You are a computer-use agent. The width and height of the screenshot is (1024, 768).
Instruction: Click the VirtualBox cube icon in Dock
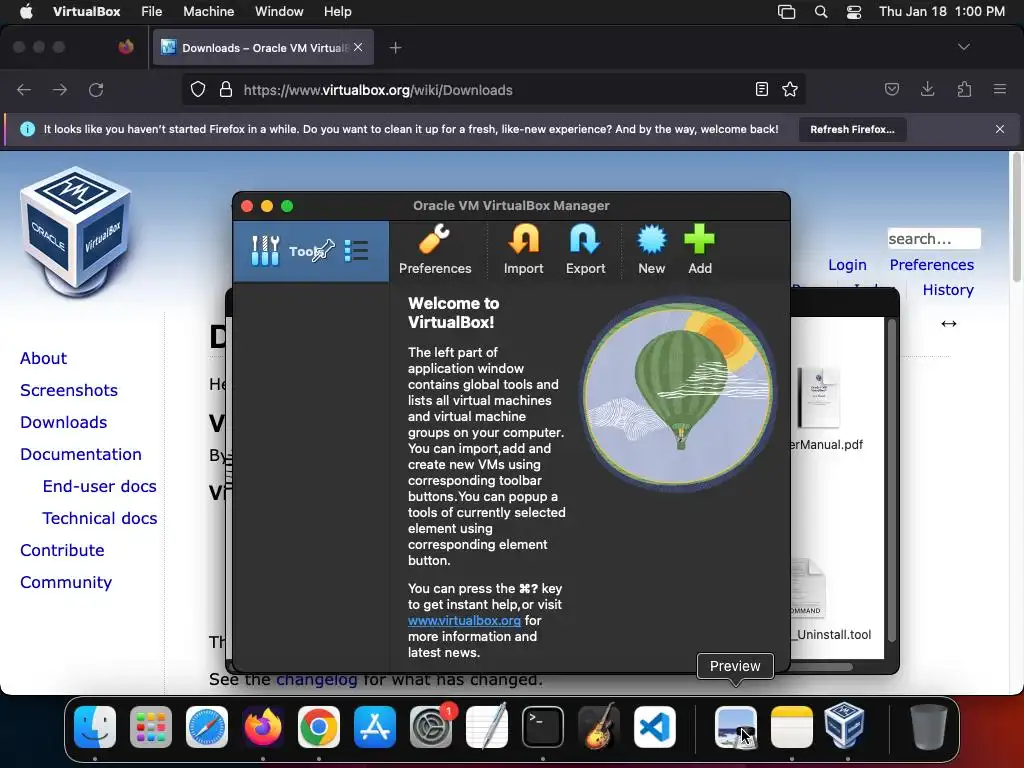[x=845, y=726]
